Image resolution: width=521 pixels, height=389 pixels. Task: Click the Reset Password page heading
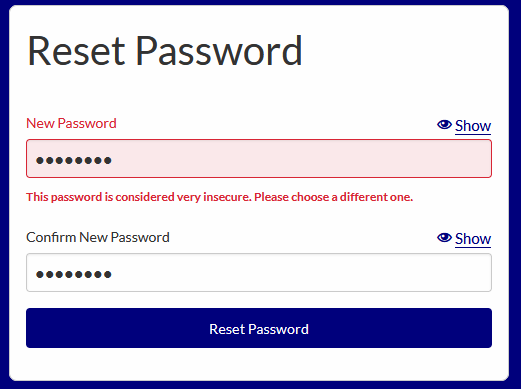tap(165, 51)
